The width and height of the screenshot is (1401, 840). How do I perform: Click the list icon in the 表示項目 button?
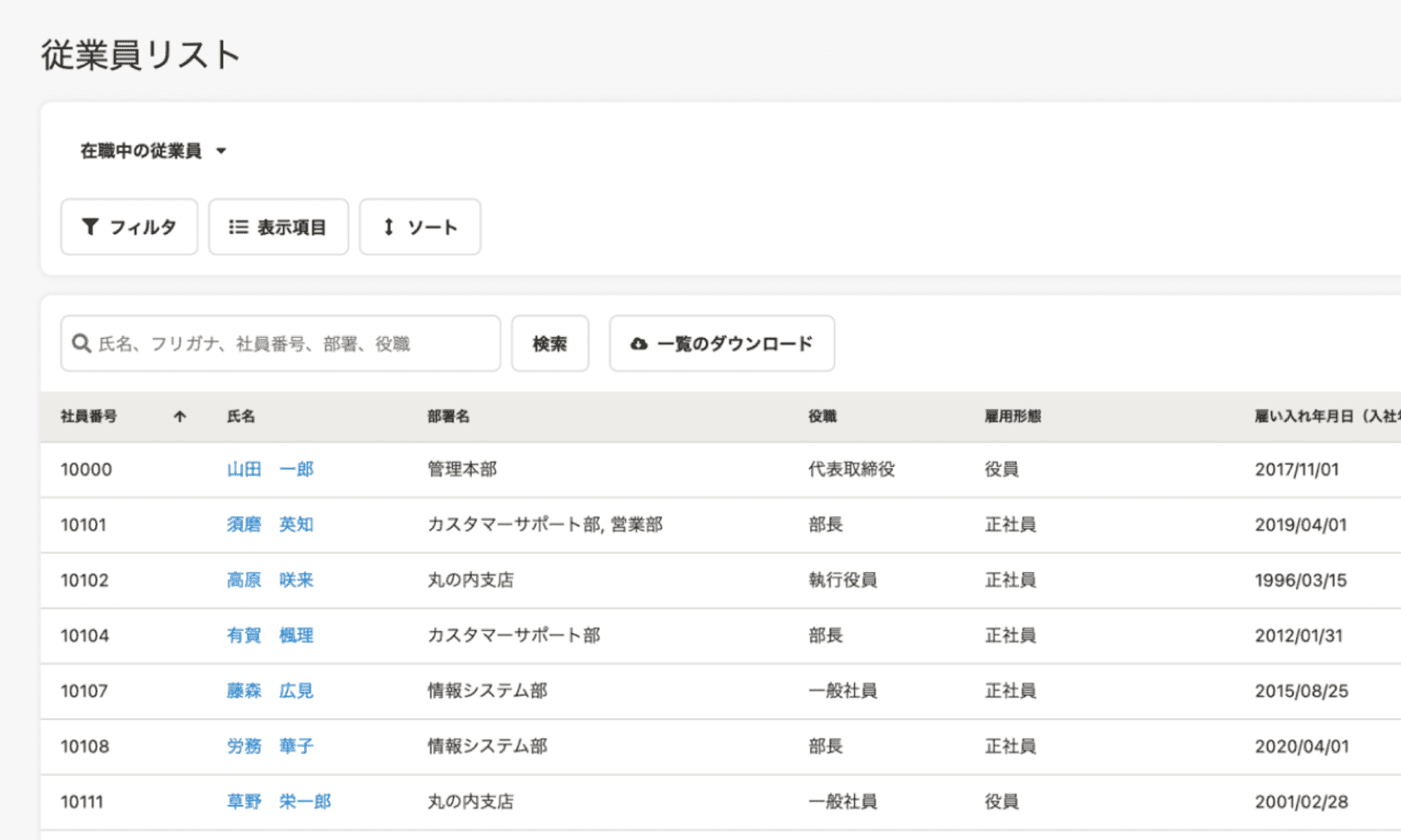tap(238, 227)
